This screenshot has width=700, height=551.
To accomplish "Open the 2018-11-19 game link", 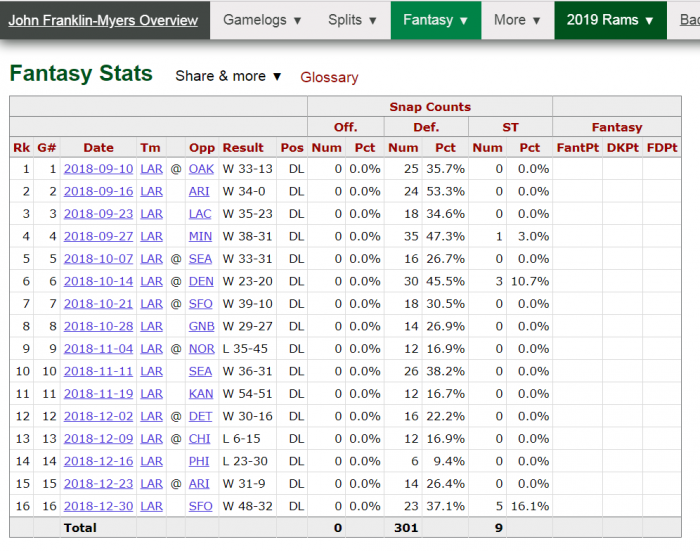I will click(98, 394).
